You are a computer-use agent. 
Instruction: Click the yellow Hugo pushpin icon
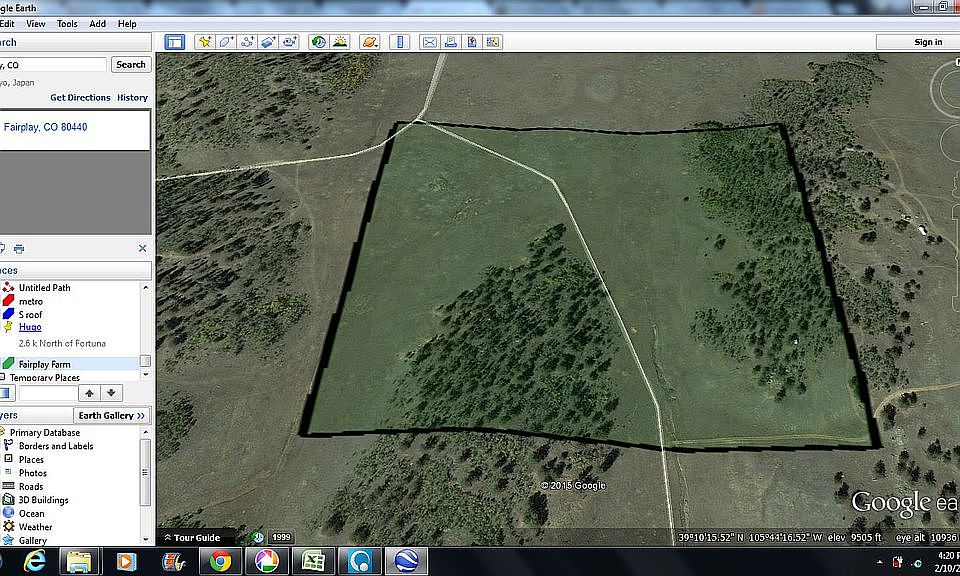click(8, 327)
